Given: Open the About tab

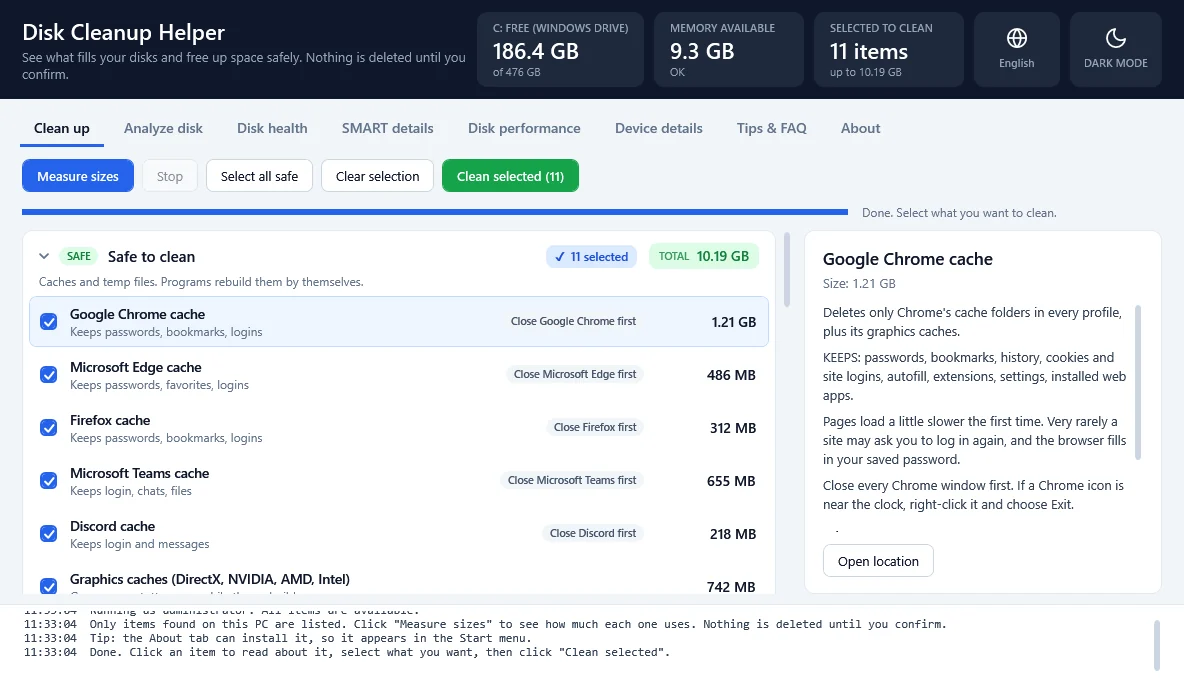Looking at the screenshot, I should [x=861, y=128].
